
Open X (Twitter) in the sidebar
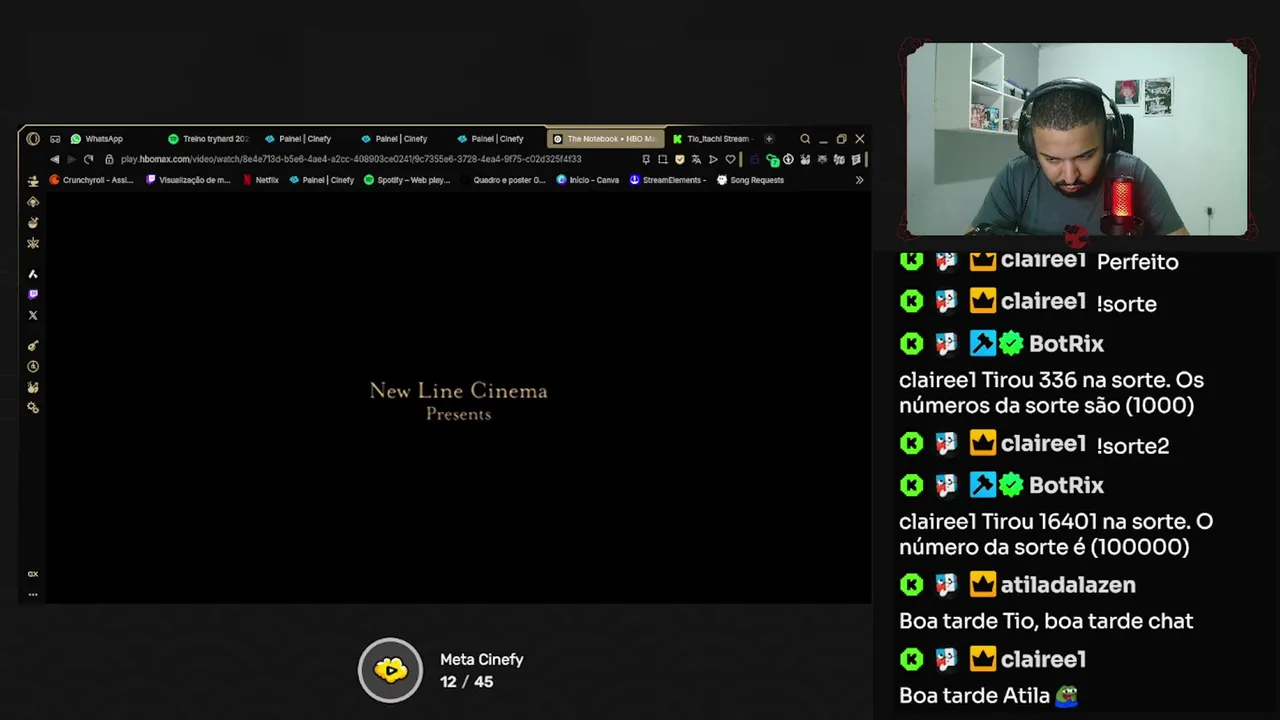pyautogui.click(x=33, y=315)
